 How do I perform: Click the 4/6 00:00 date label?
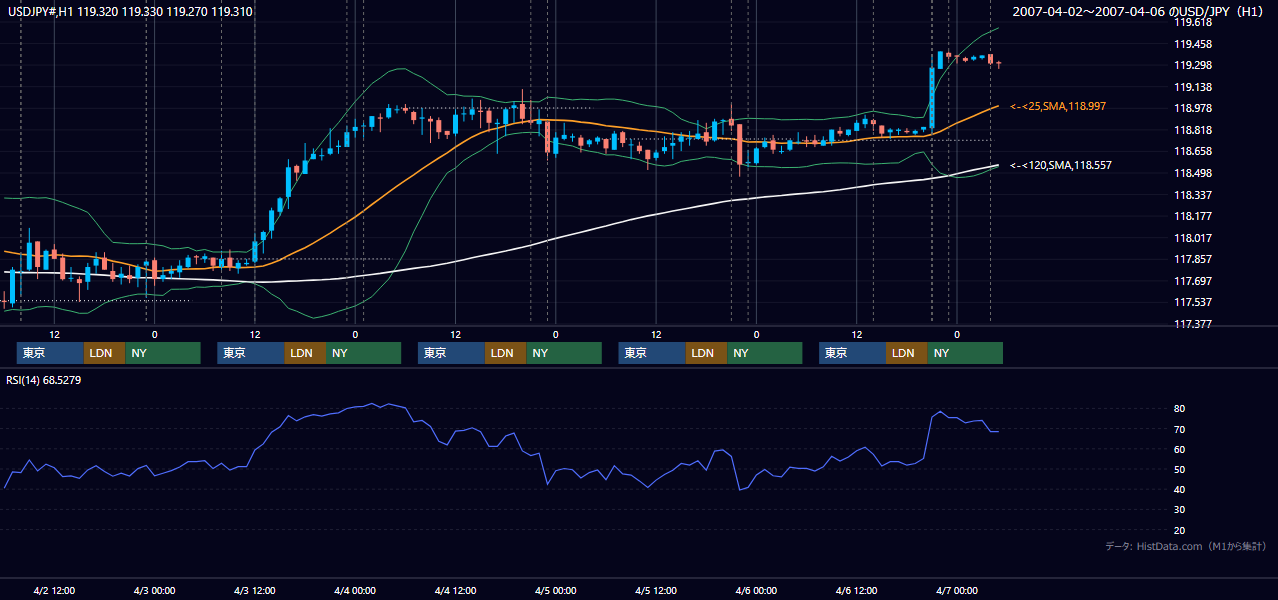pos(756,591)
